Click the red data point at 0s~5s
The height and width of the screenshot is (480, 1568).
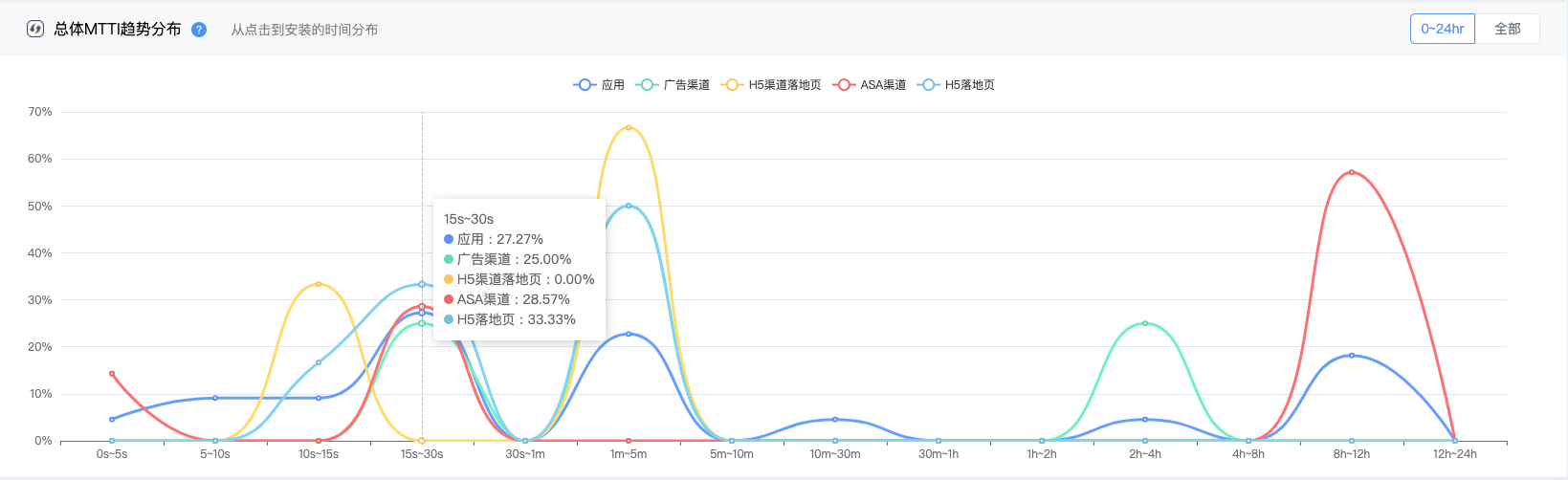click(112, 374)
